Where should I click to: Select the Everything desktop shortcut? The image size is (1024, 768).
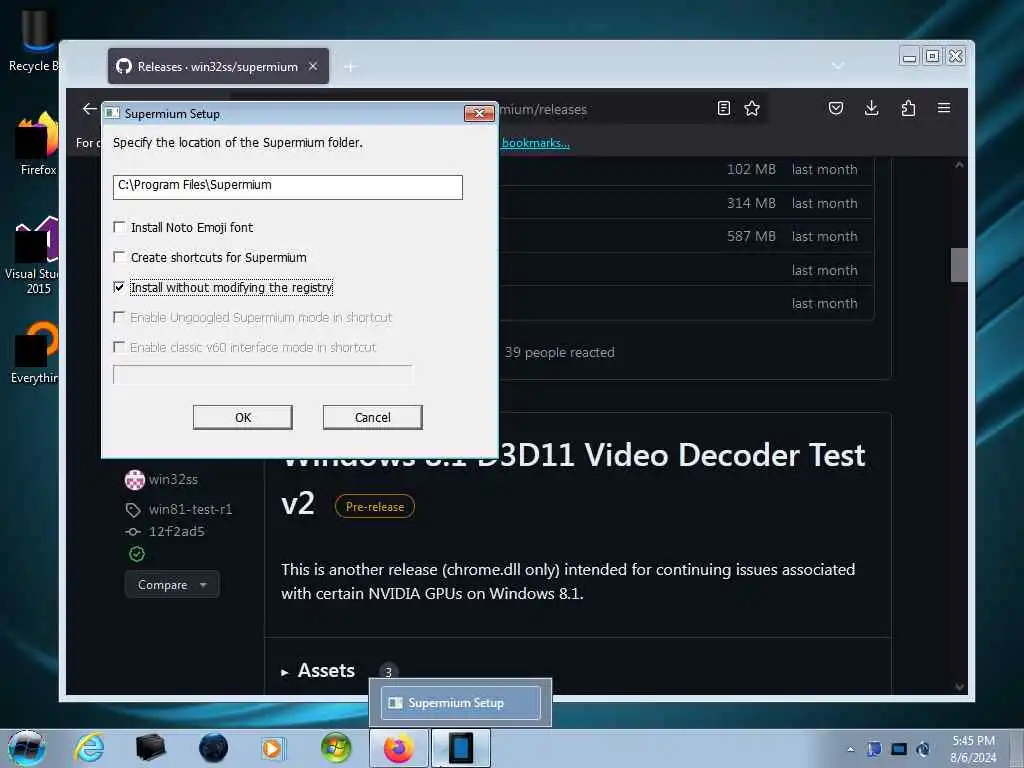(36, 353)
